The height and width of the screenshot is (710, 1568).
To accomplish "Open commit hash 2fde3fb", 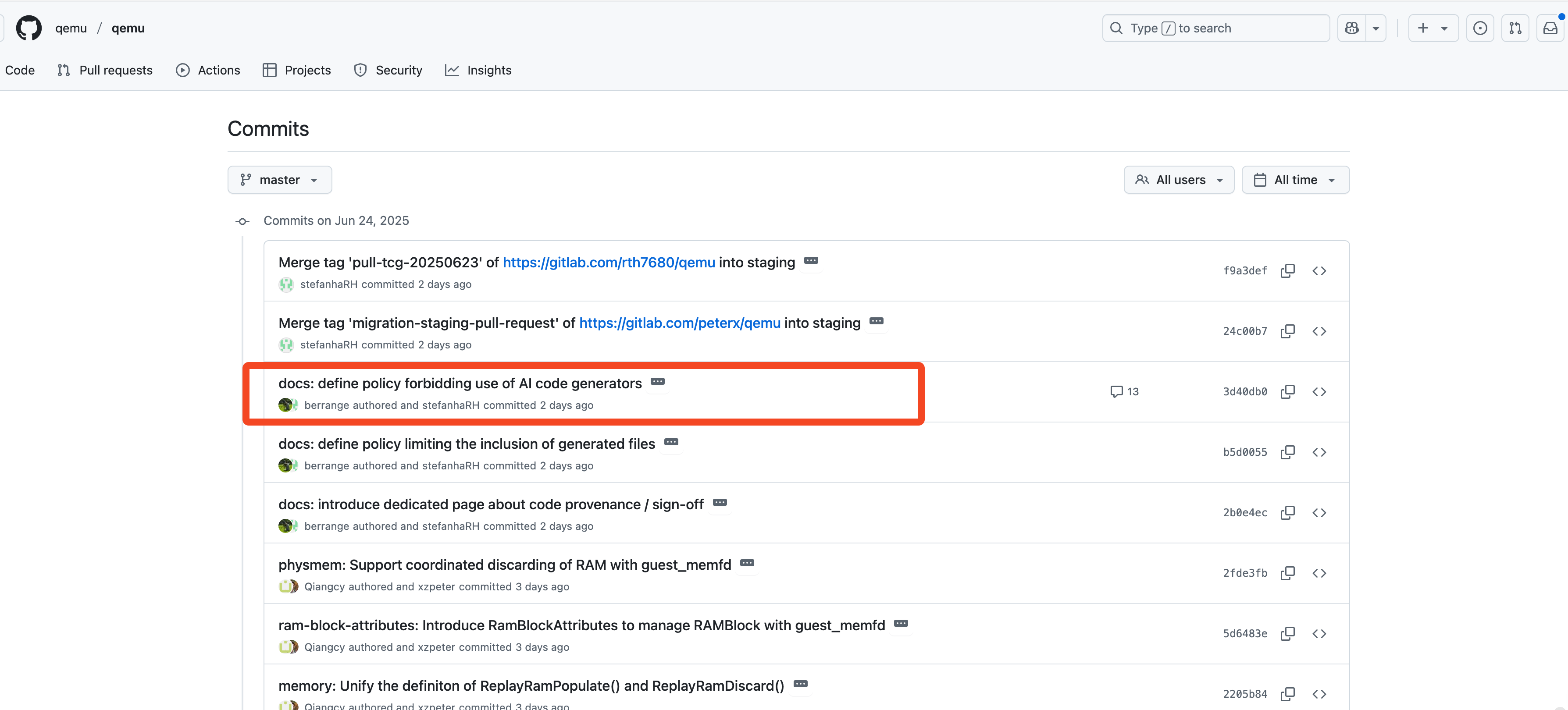I will click(x=1245, y=573).
